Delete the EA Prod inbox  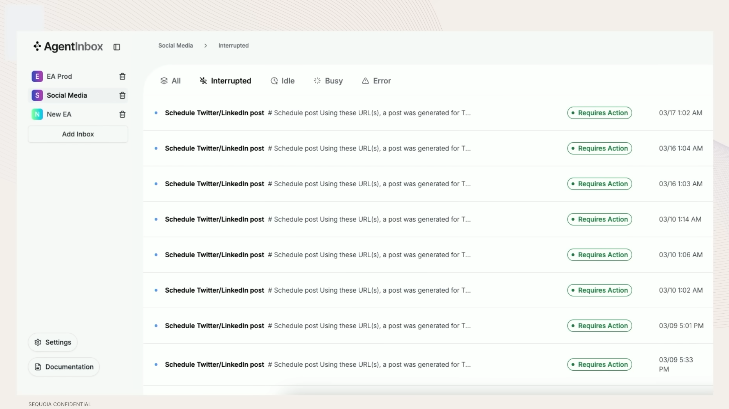point(122,76)
